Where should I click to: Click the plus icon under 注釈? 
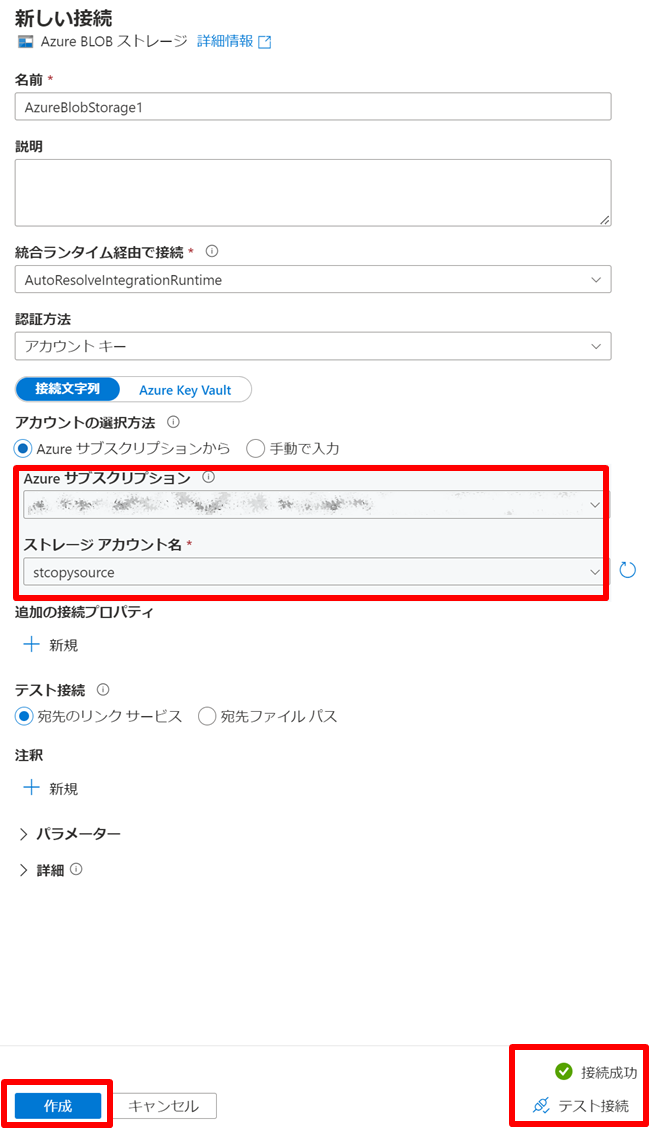tap(31, 788)
